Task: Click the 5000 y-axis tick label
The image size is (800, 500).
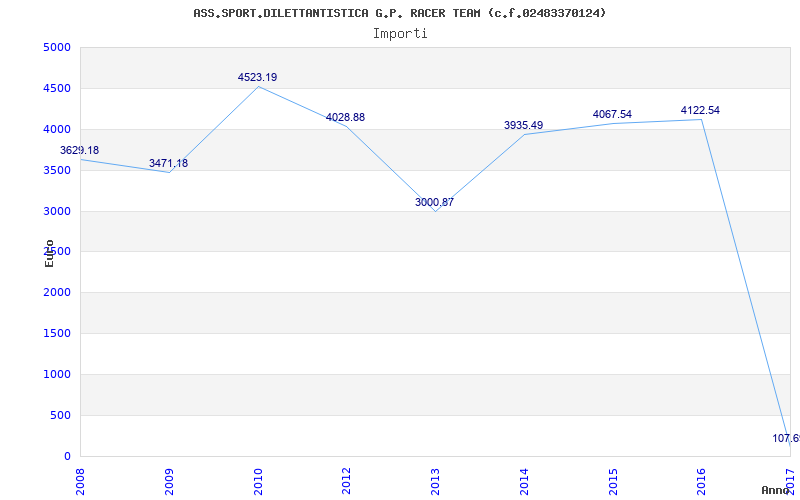Action: tap(57, 48)
